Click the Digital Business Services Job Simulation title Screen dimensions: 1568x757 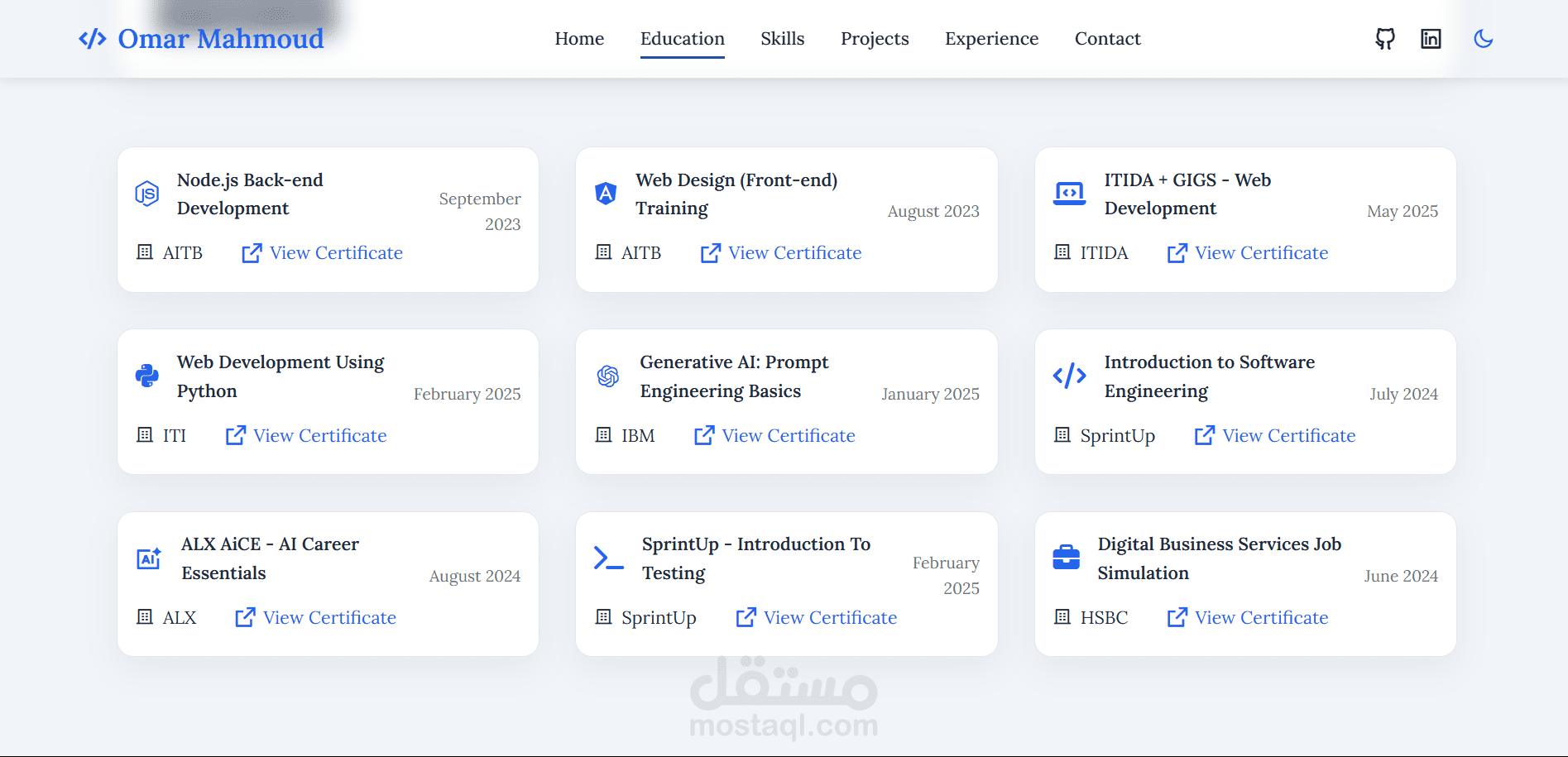[1220, 558]
